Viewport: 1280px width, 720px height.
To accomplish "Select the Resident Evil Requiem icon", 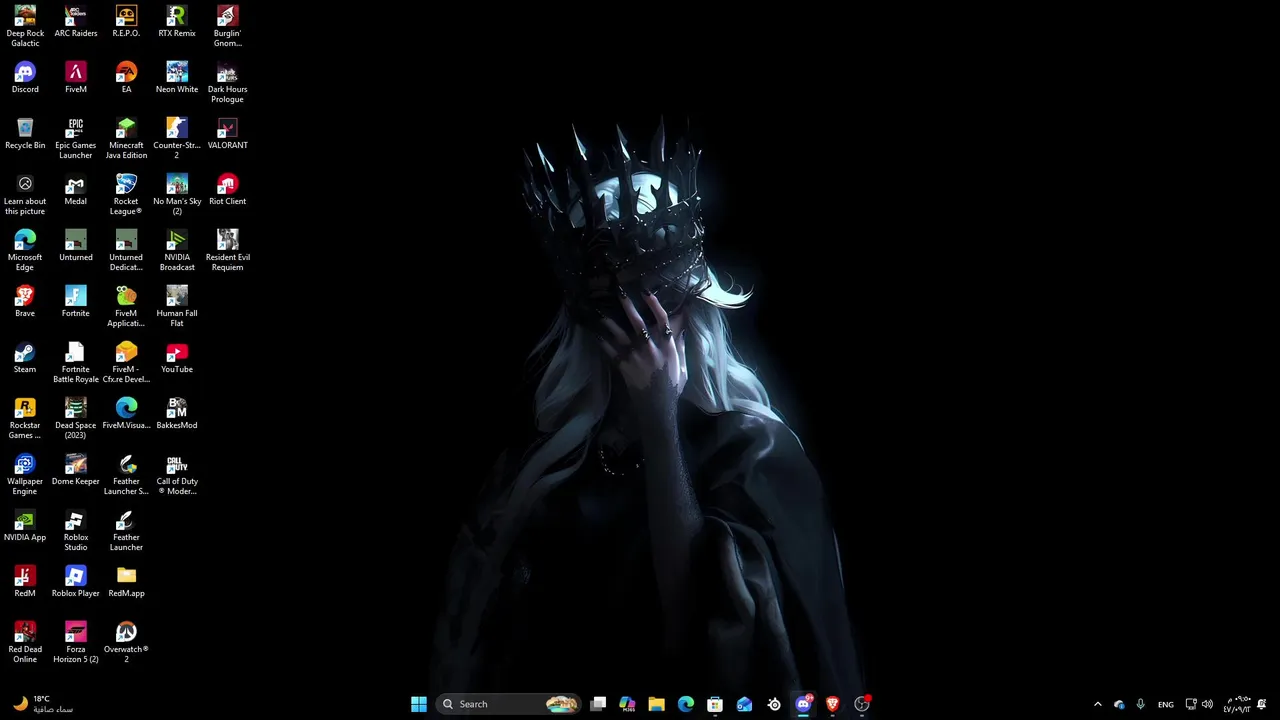I will point(227,250).
